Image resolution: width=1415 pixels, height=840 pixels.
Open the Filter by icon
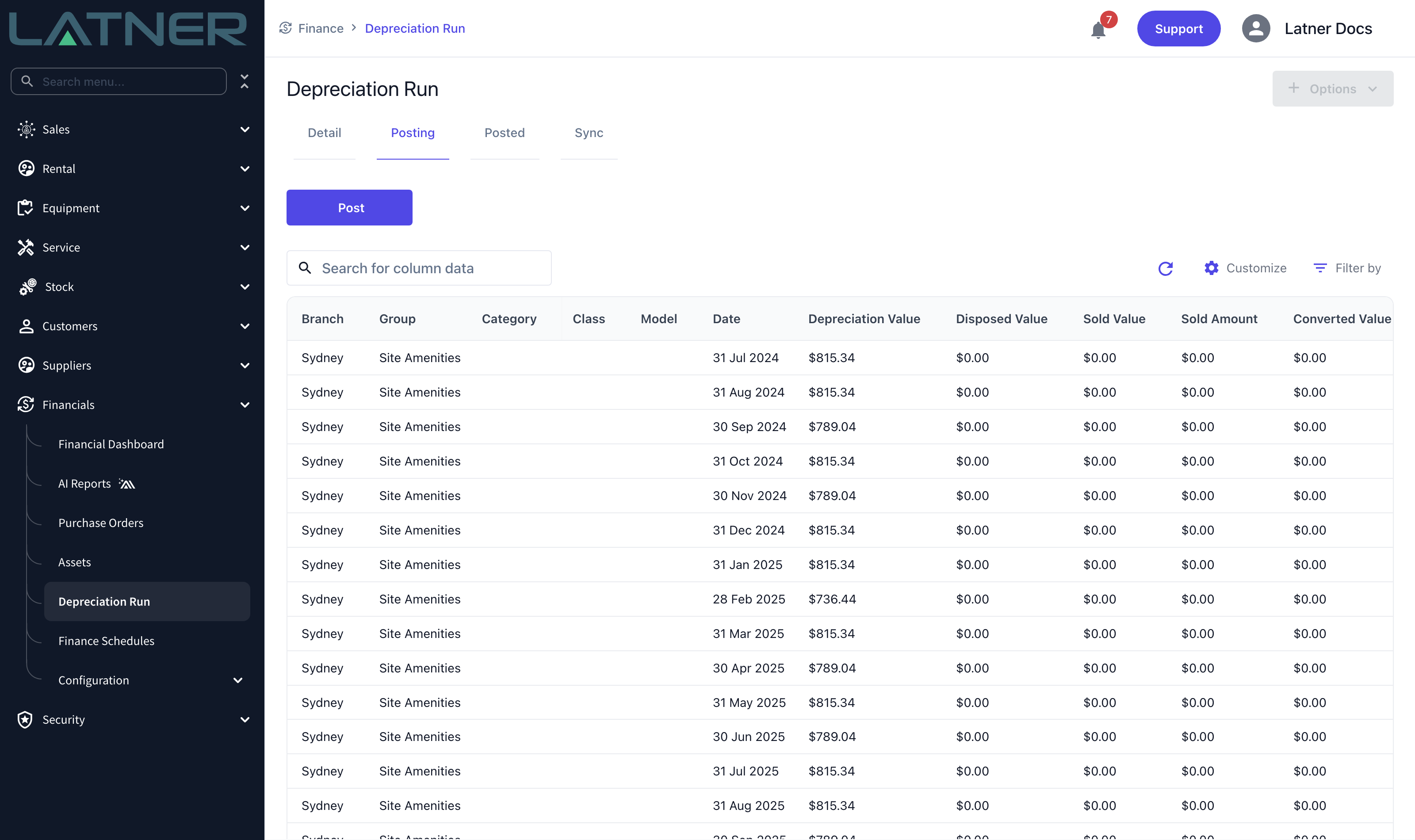[1320, 268]
